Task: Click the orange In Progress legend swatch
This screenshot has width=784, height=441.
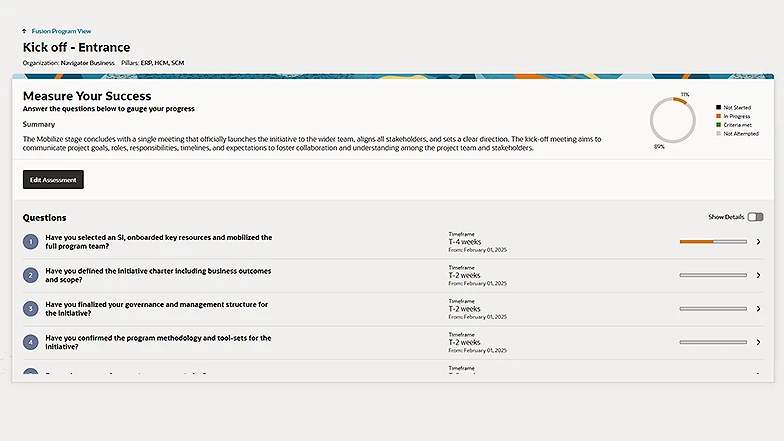Action: click(718, 116)
